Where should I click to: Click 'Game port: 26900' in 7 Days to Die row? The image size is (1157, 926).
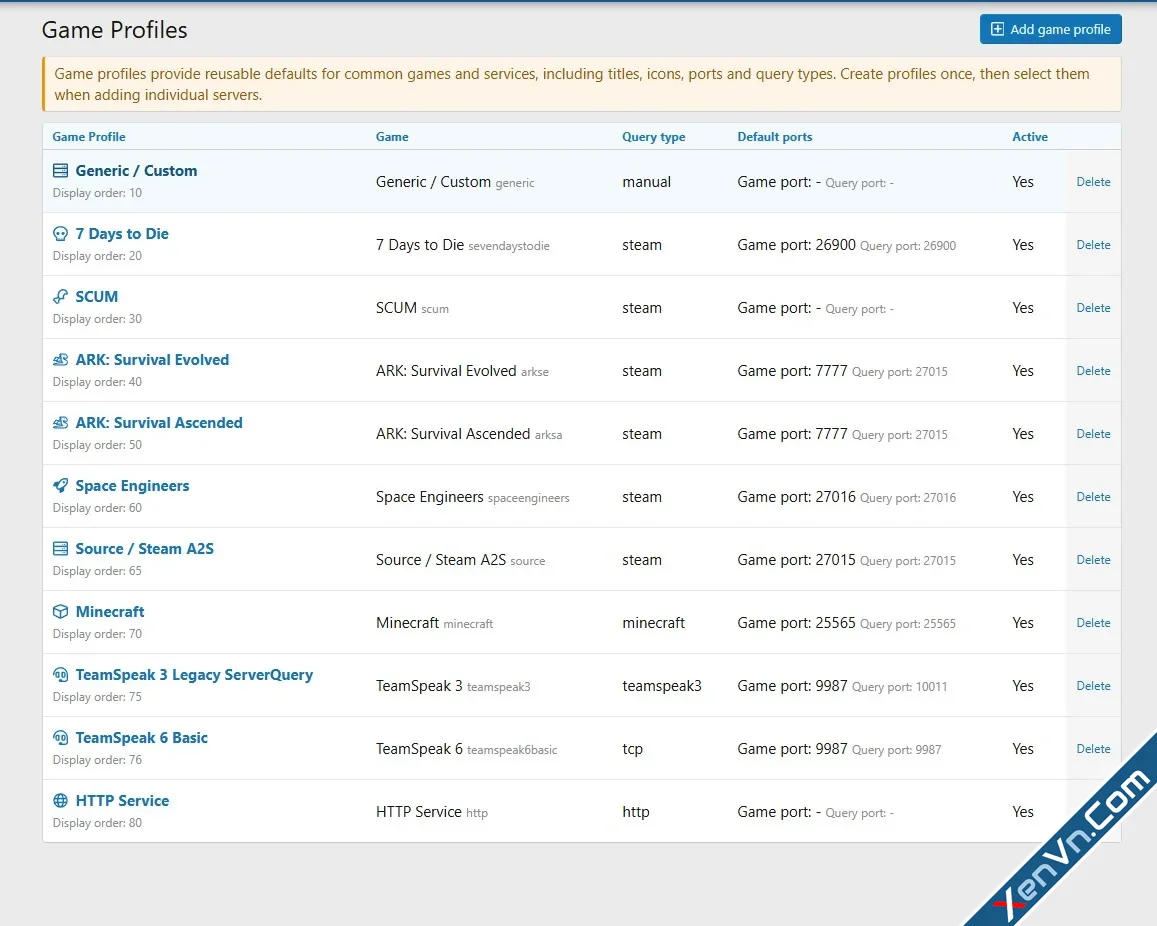pos(796,245)
